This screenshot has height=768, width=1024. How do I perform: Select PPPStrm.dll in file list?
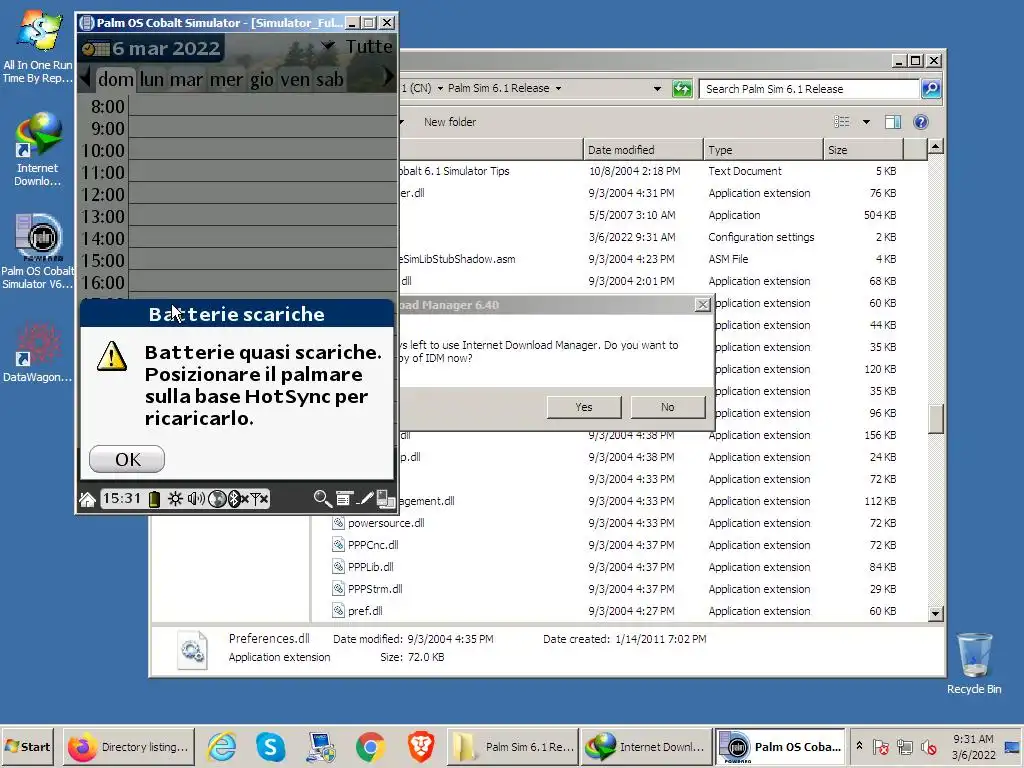[x=375, y=589]
